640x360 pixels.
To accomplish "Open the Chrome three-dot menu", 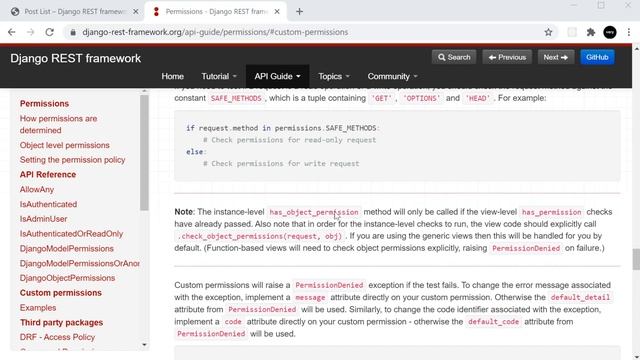I will coord(629,32).
